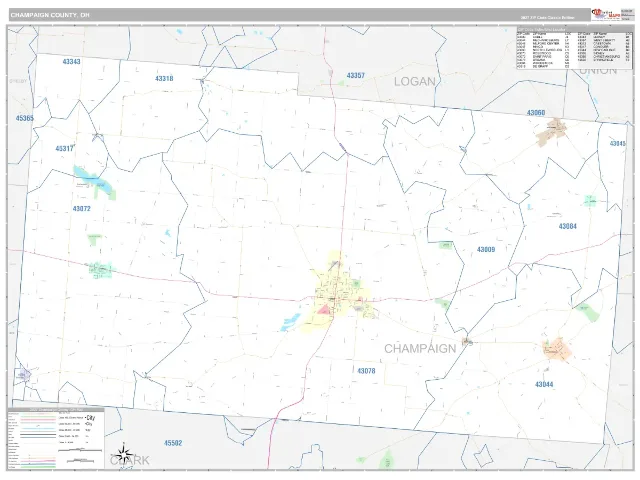
Task: Click the purple town at the southwest corner
Action: (x=23, y=374)
